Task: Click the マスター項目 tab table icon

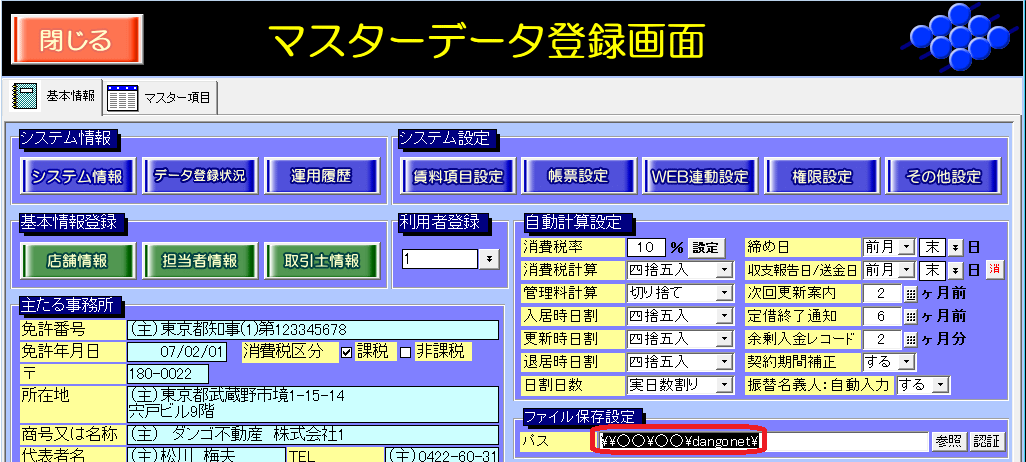Action: (123, 97)
